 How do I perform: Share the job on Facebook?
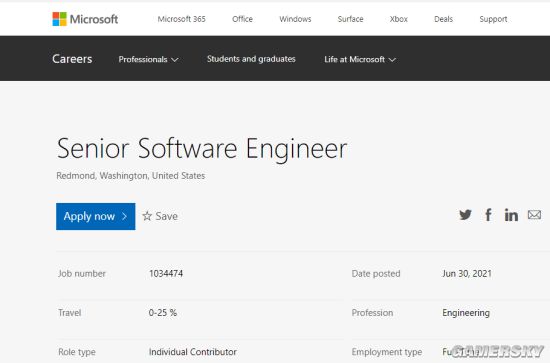coord(488,215)
